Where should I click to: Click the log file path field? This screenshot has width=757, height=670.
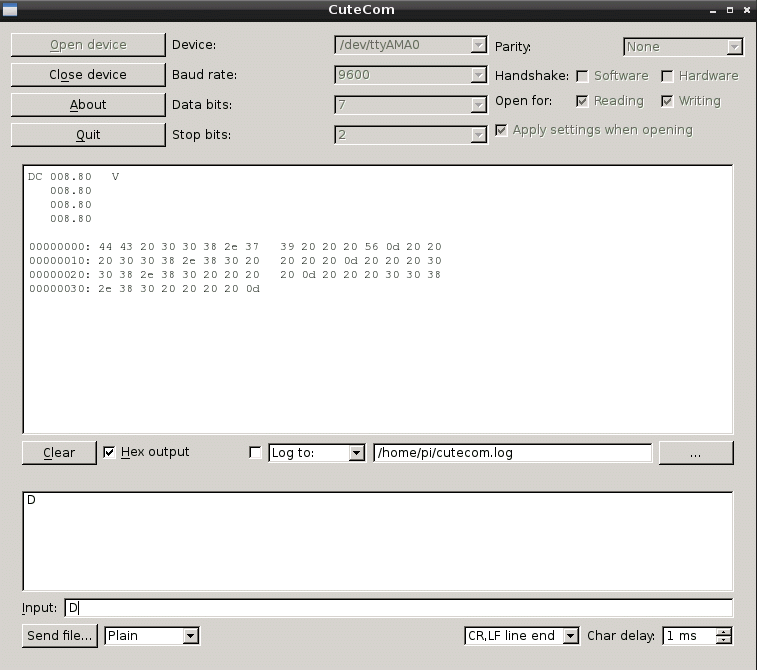tap(512, 453)
